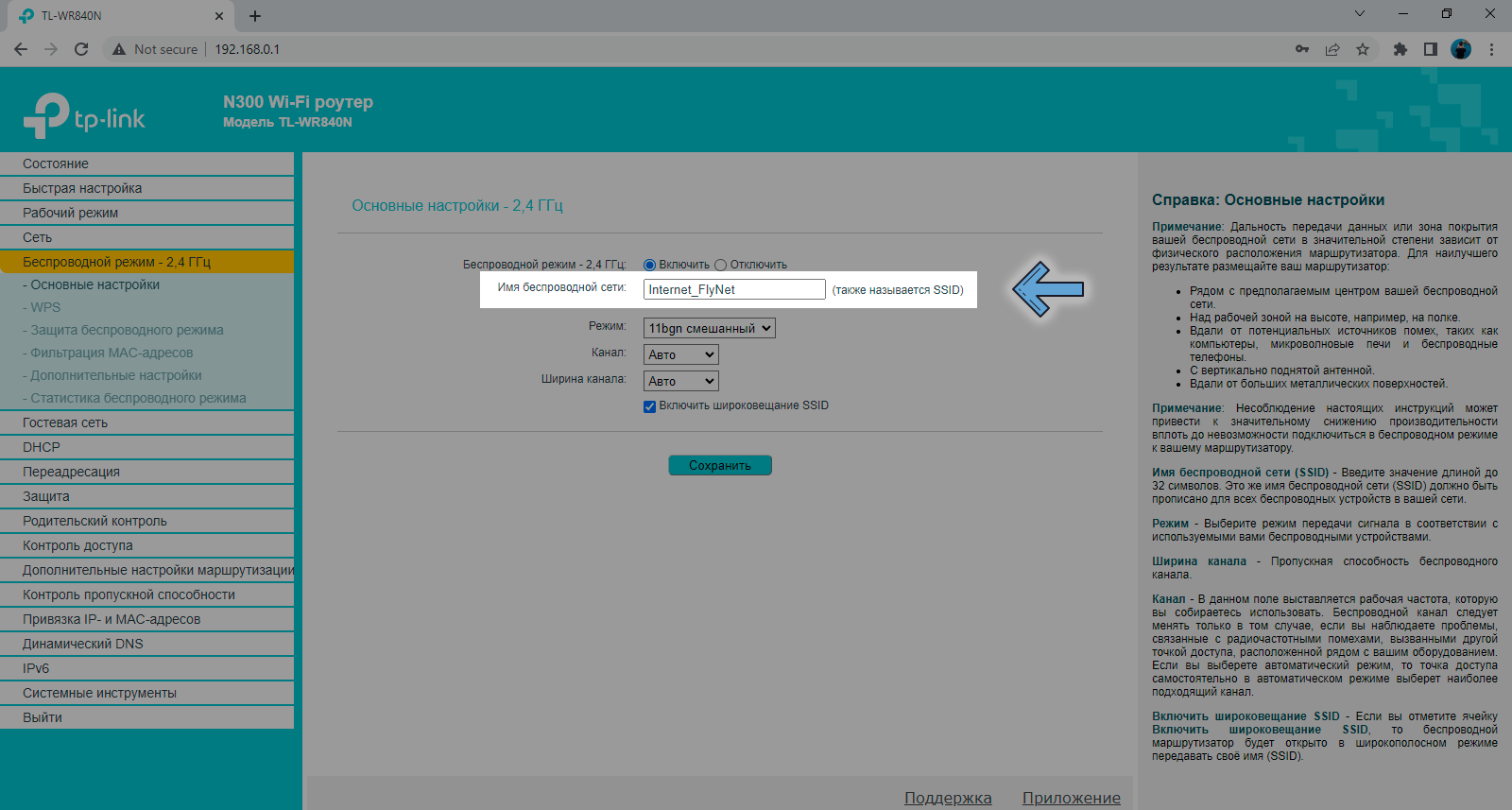The width and height of the screenshot is (1512, 810).
Task: Reload the router page
Action: [81, 49]
